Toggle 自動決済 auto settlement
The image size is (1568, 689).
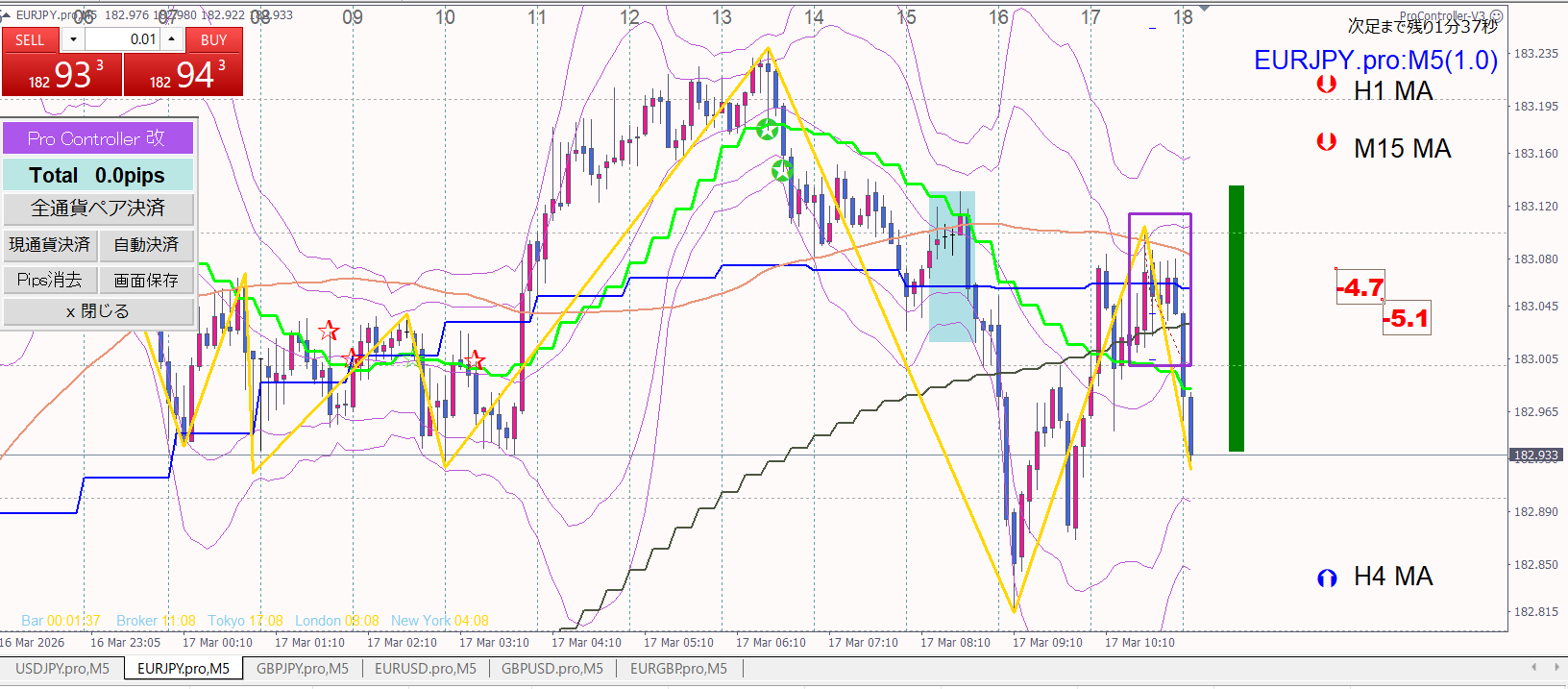146,245
